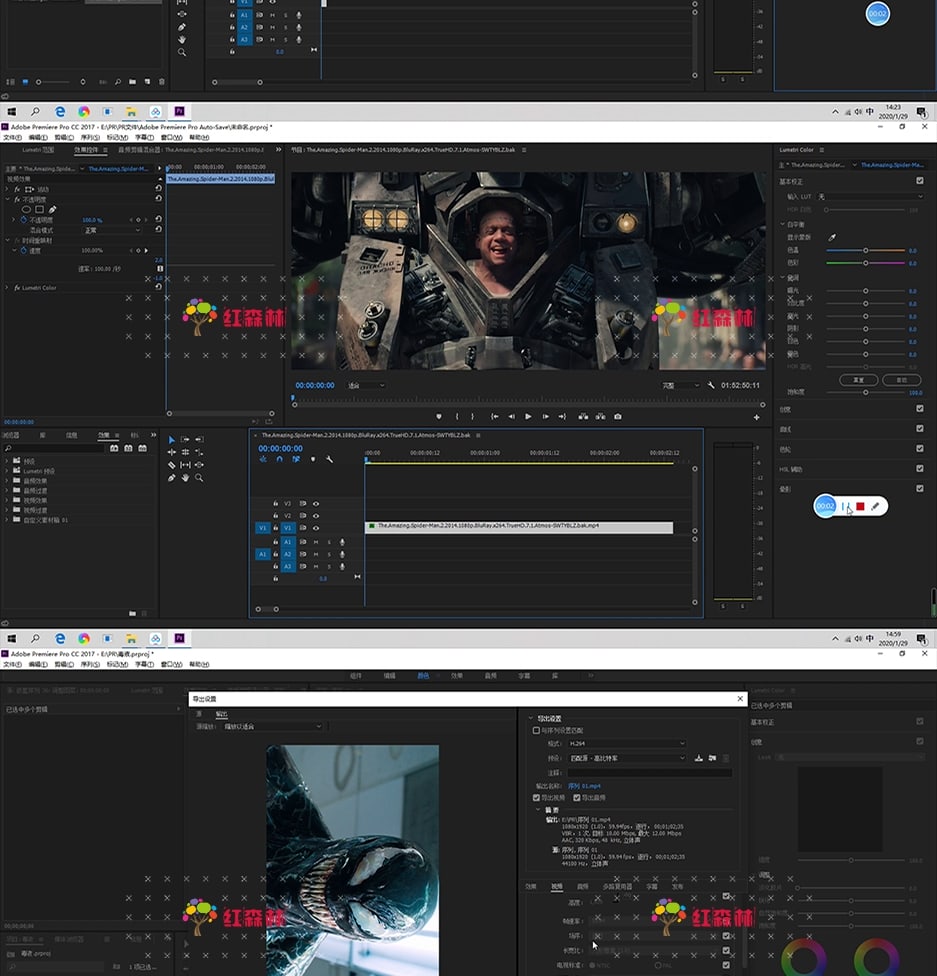Click Mark In button in Program monitor
The width and height of the screenshot is (937, 976).
click(x=457, y=416)
